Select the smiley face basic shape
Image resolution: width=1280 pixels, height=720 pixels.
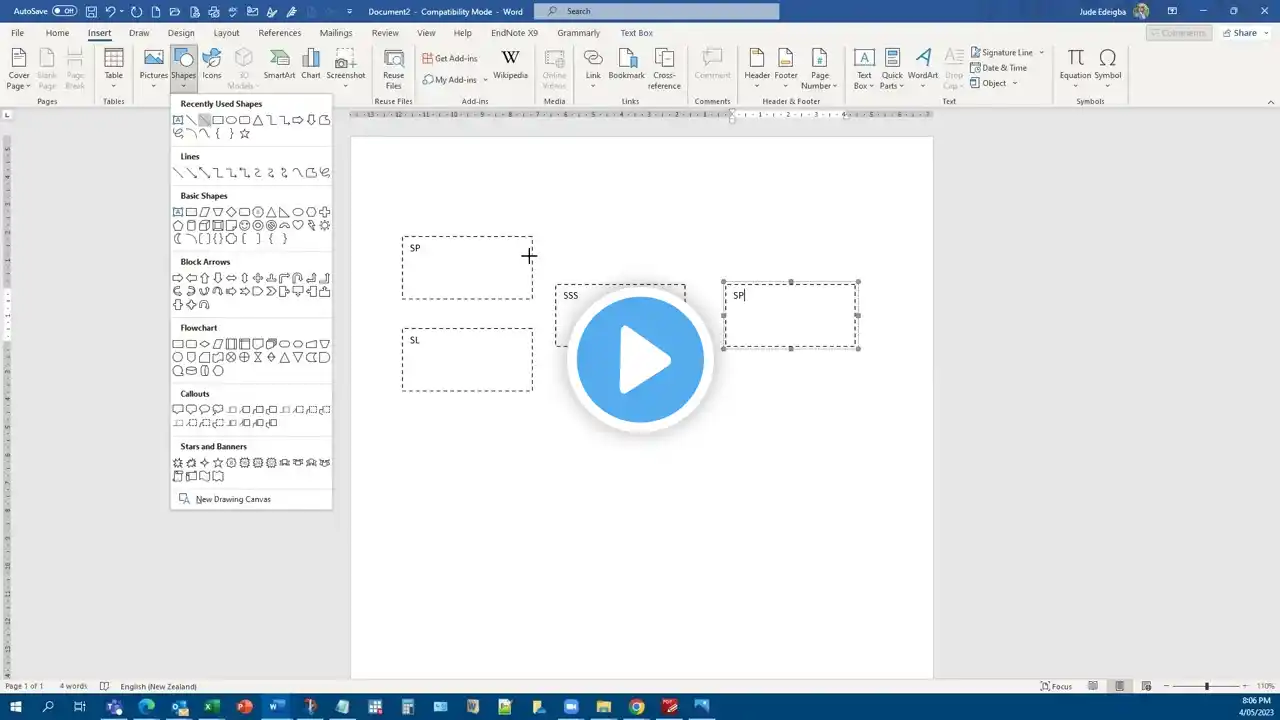245,225
